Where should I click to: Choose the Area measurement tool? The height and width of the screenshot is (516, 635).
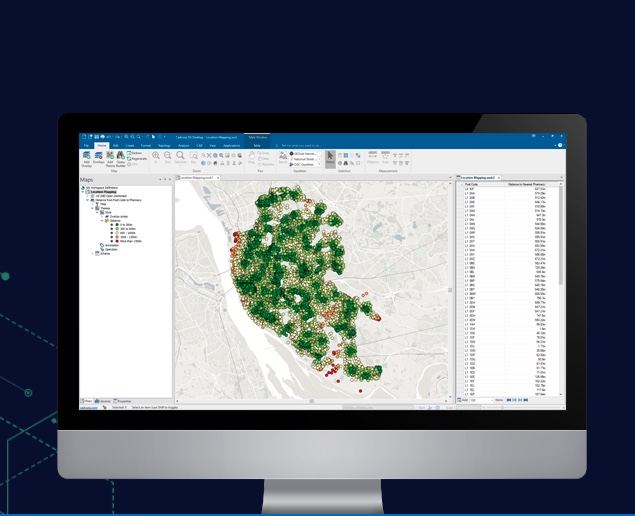point(386,157)
